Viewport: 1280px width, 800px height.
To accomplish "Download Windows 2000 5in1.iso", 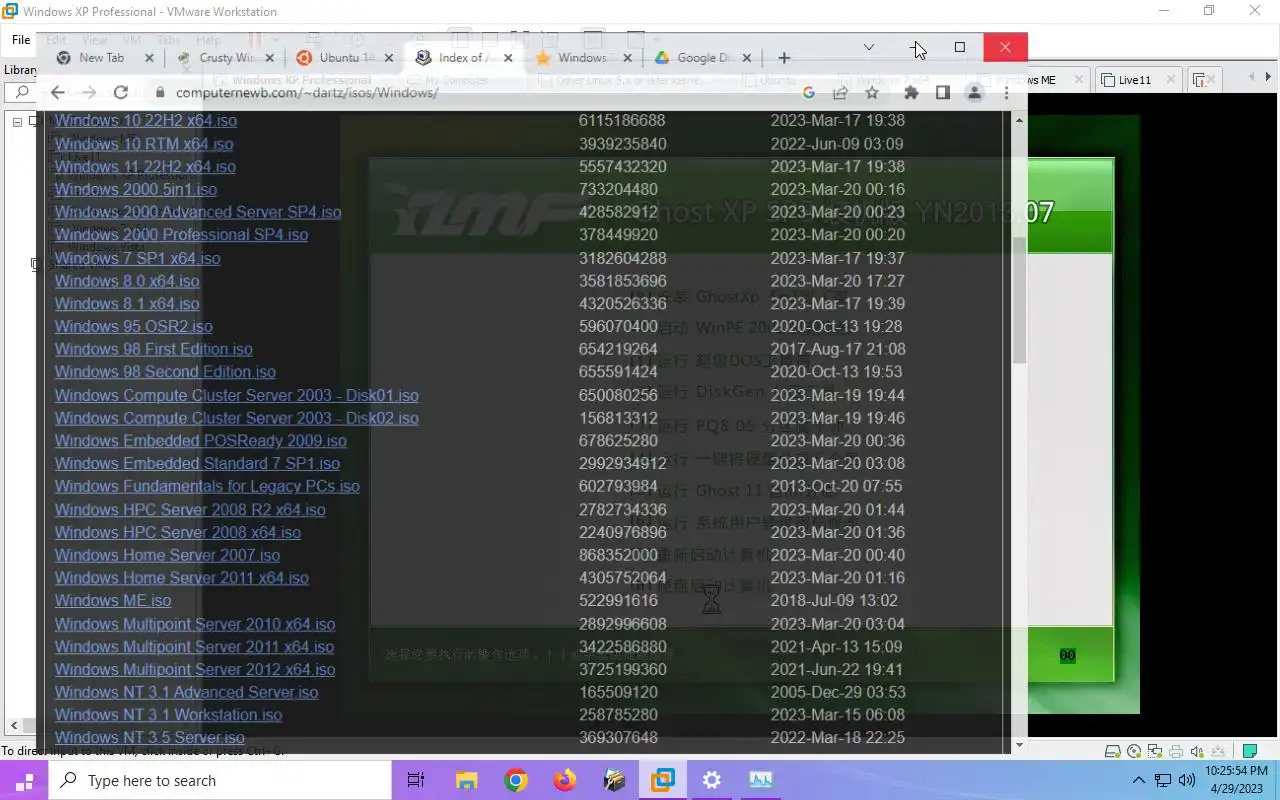I will tap(136, 189).
